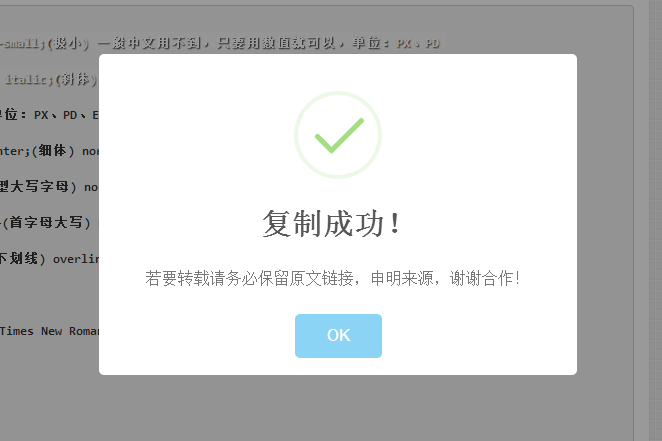Click the Times New Roman text

49,331
